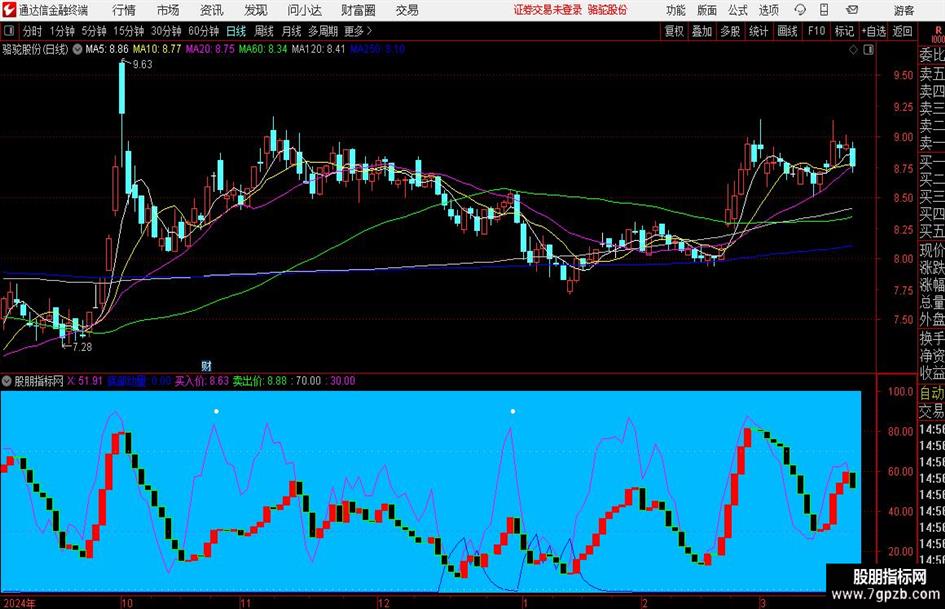Screen dimensions: 945x609
Task: Switch to 5分钟 period
Action: [94, 31]
